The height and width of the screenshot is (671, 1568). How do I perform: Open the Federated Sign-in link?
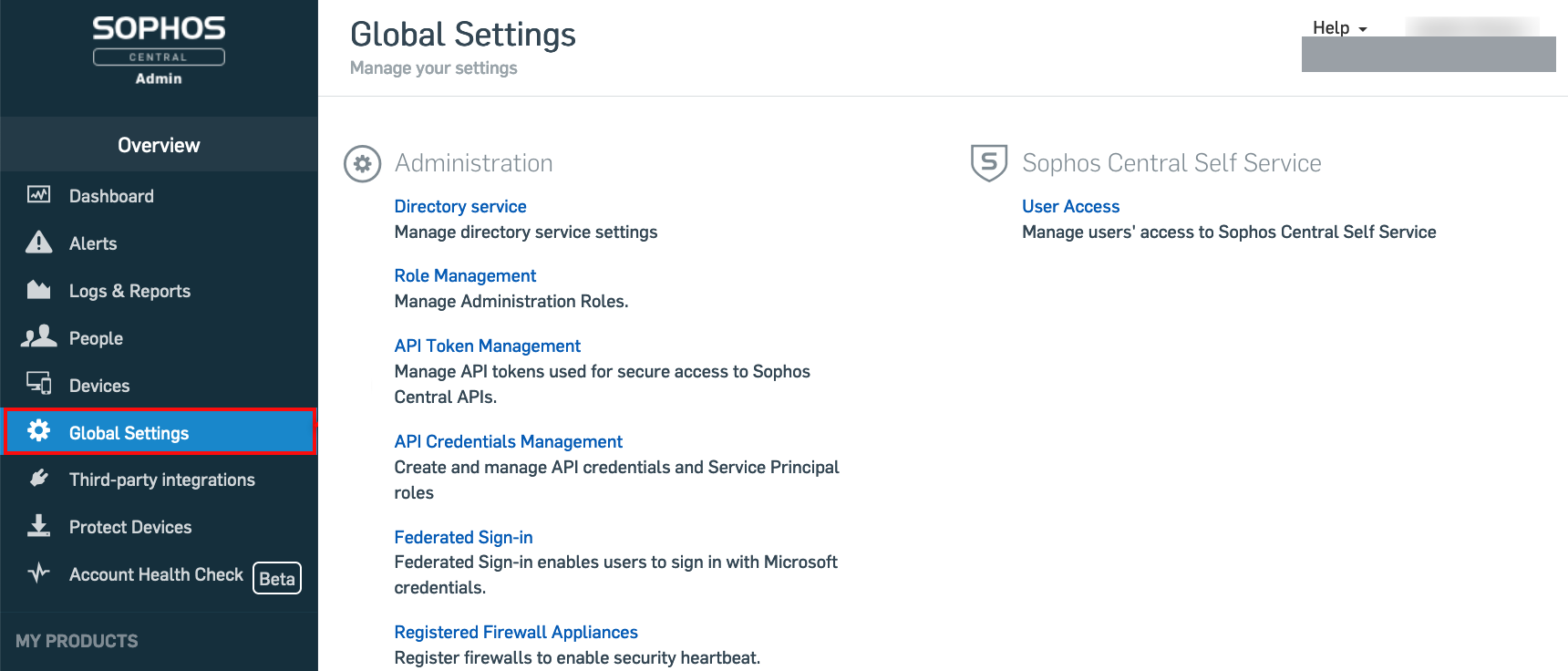pos(463,538)
